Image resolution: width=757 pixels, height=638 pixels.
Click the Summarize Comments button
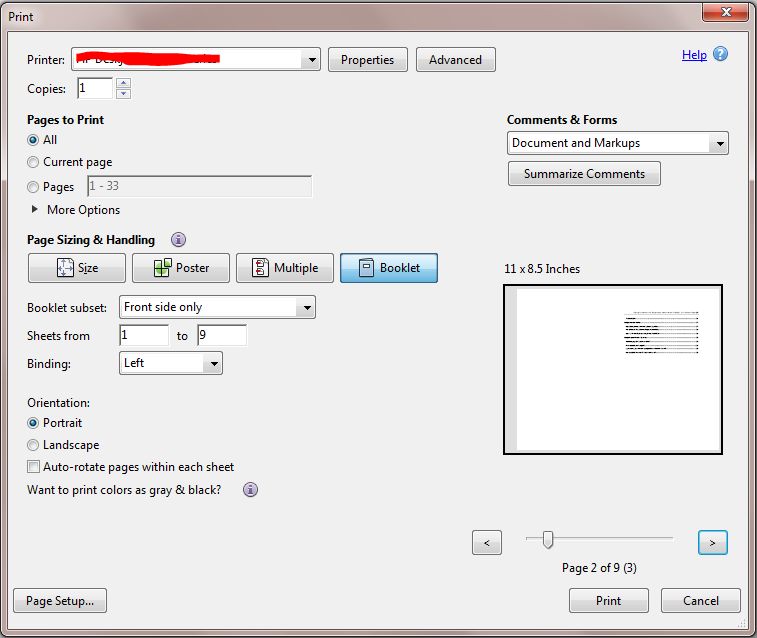click(584, 174)
